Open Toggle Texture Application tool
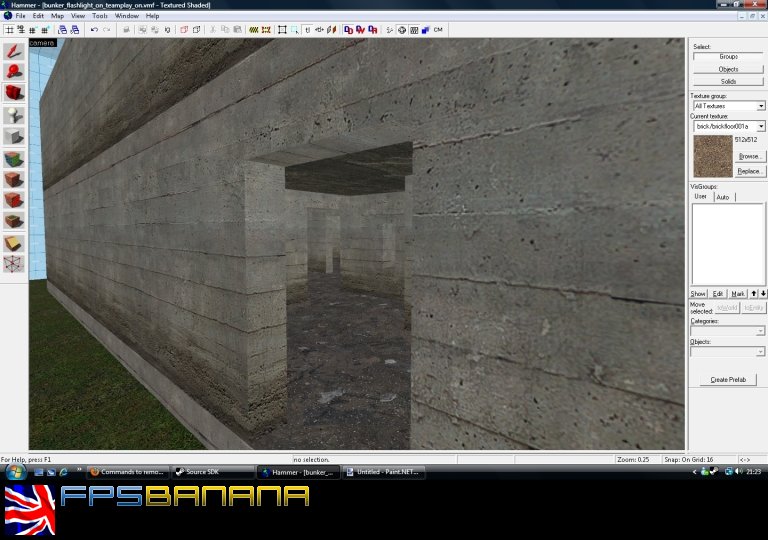 pos(14,158)
